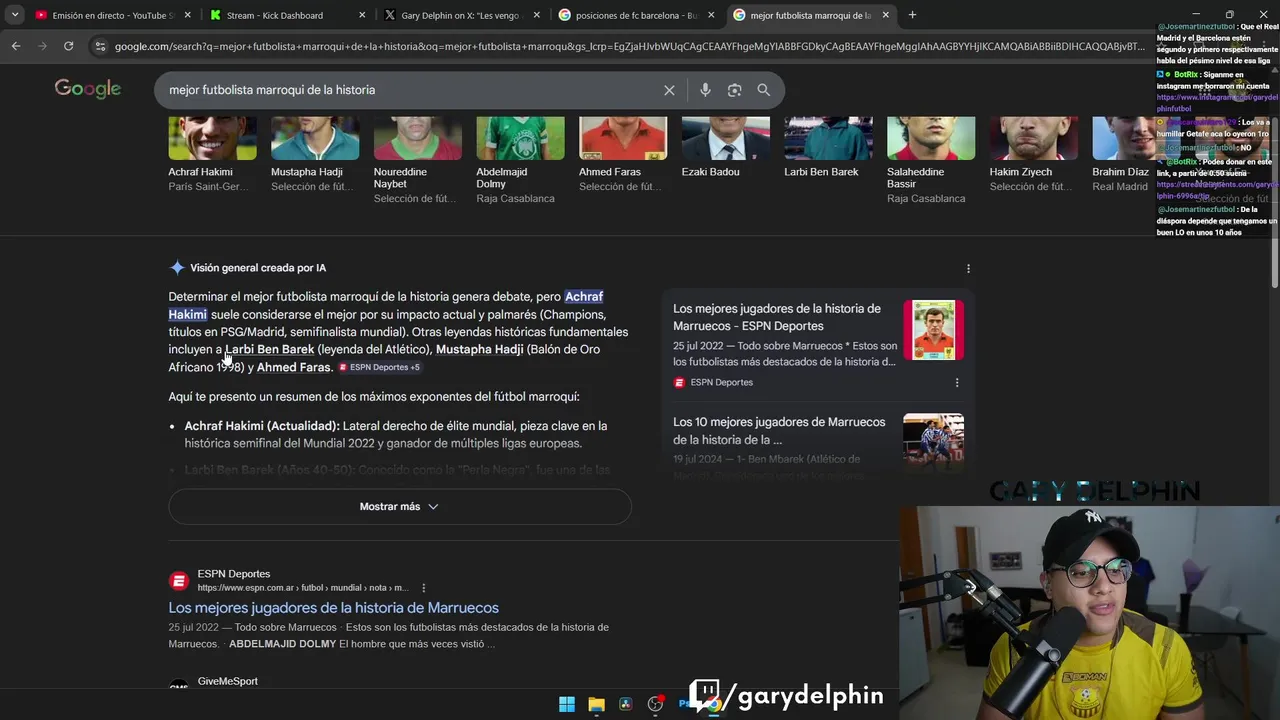
Task: Close the mejor futbolista marroqui tab
Action: [885, 15]
